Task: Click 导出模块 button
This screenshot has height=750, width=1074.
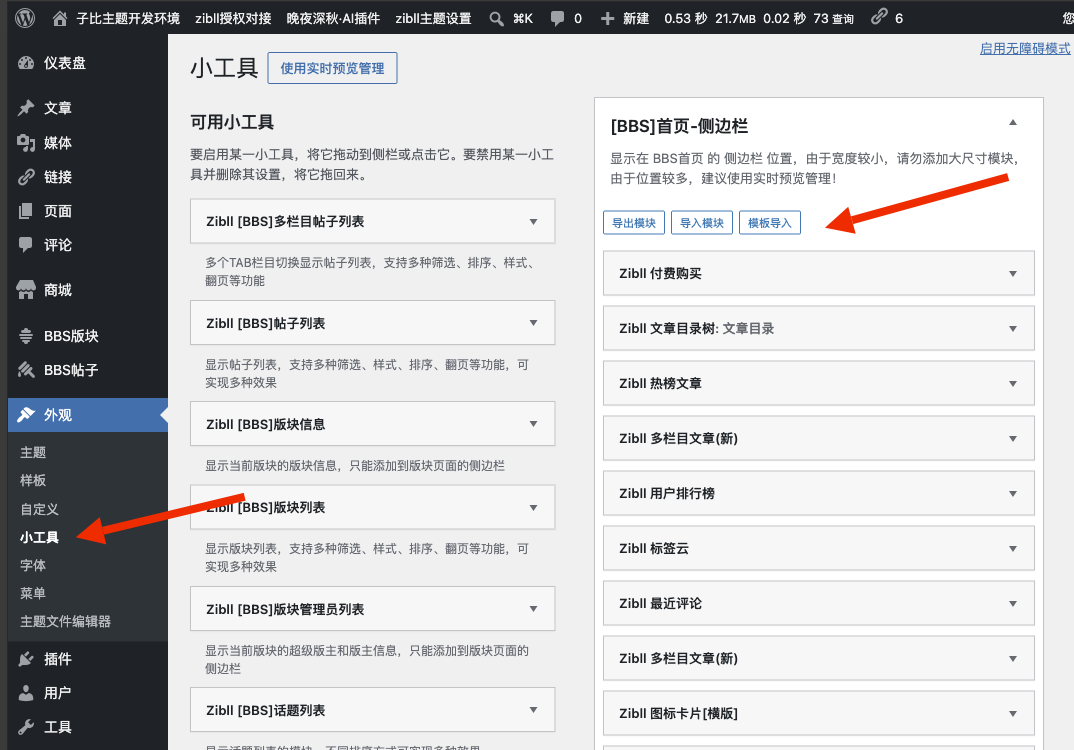Action: click(634, 223)
